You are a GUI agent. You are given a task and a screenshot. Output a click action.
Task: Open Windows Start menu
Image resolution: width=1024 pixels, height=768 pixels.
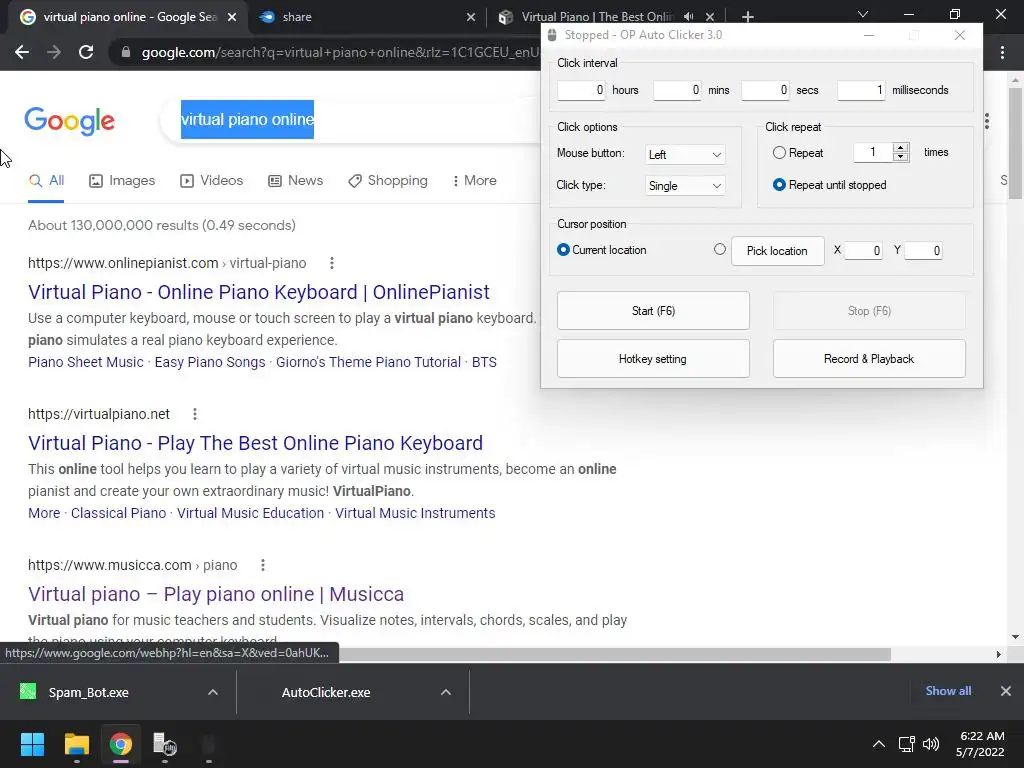pos(32,744)
